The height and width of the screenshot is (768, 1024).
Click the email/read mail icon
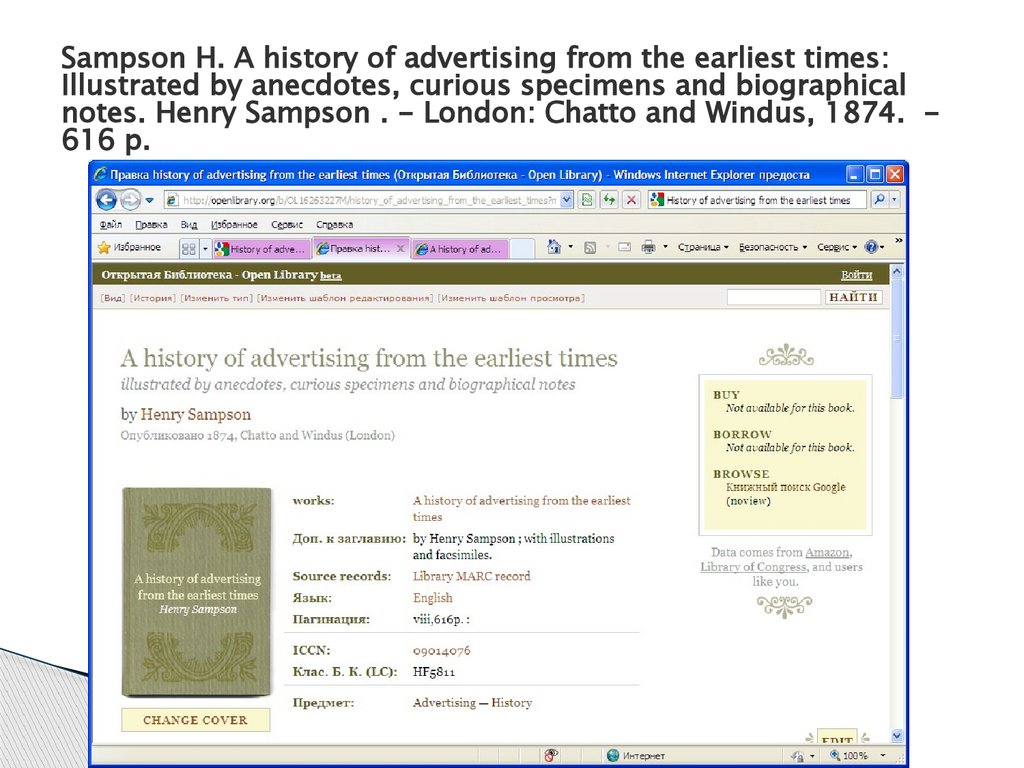pyautogui.click(x=622, y=246)
